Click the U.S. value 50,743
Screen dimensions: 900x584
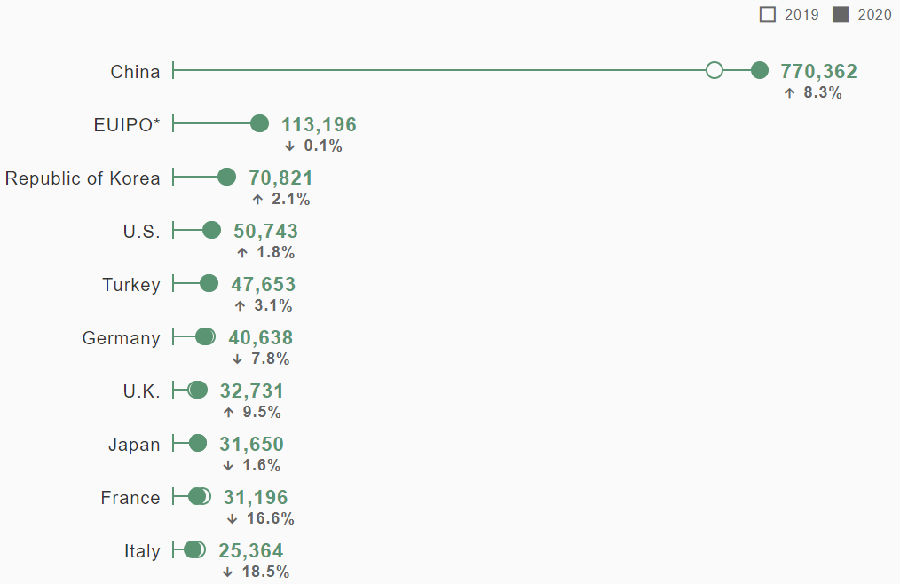(265, 231)
